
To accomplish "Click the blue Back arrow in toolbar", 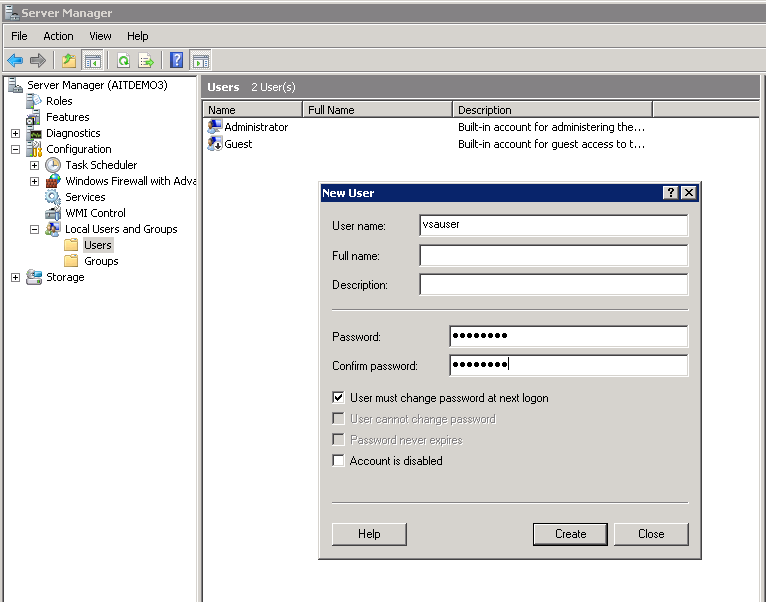I will point(15,60).
